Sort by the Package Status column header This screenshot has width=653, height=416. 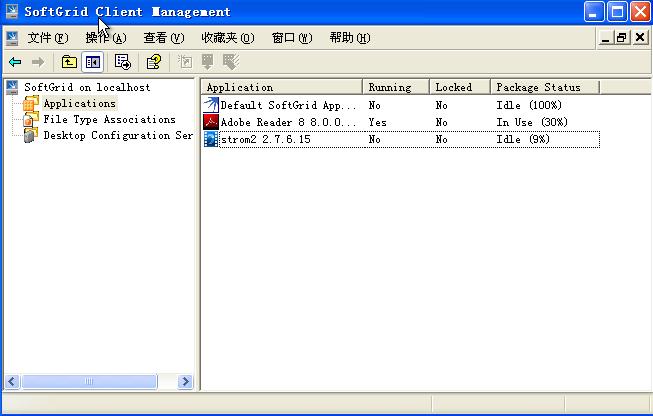(545, 87)
